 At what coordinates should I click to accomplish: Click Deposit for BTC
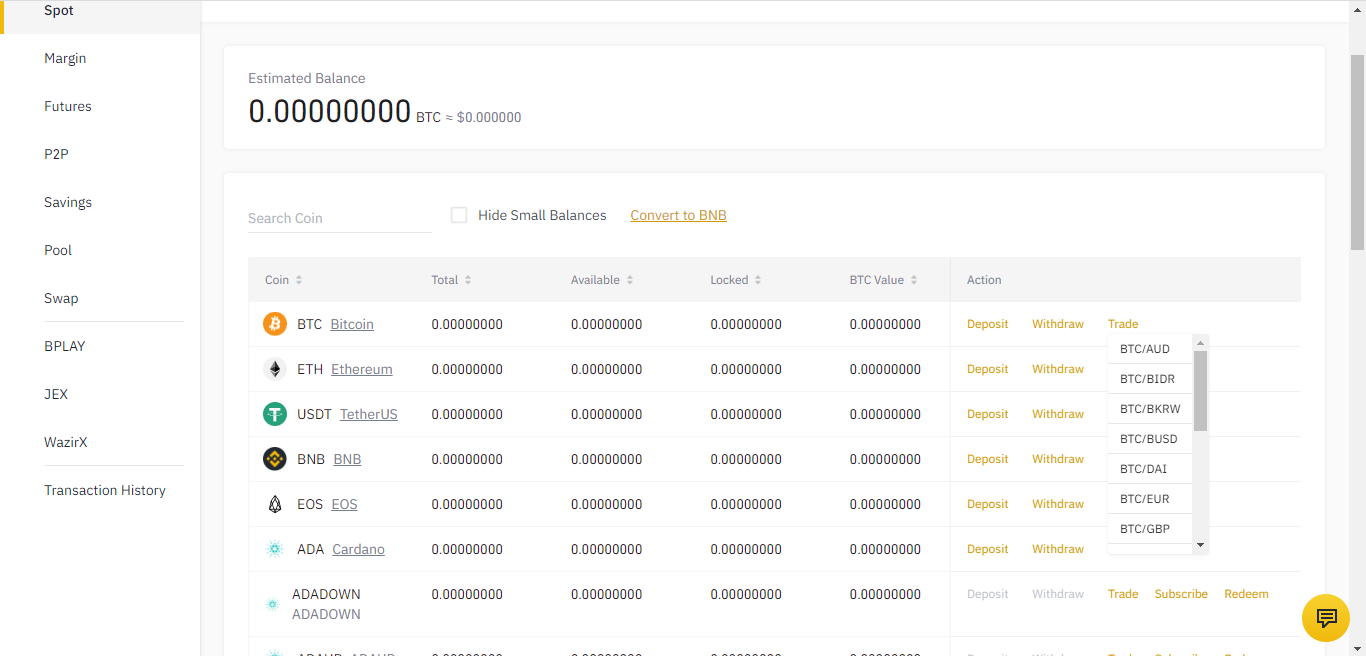tap(987, 324)
